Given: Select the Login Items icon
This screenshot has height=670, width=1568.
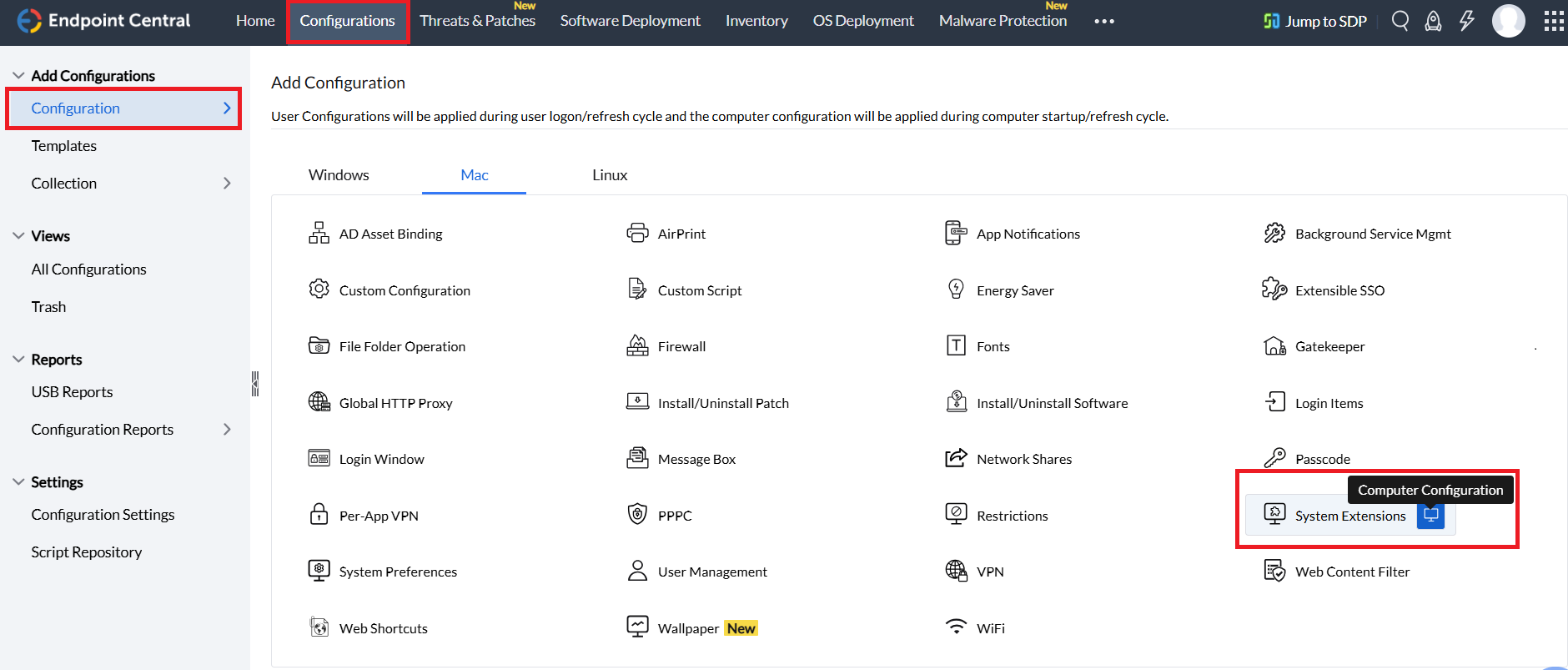Looking at the screenshot, I should point(1274,401).
